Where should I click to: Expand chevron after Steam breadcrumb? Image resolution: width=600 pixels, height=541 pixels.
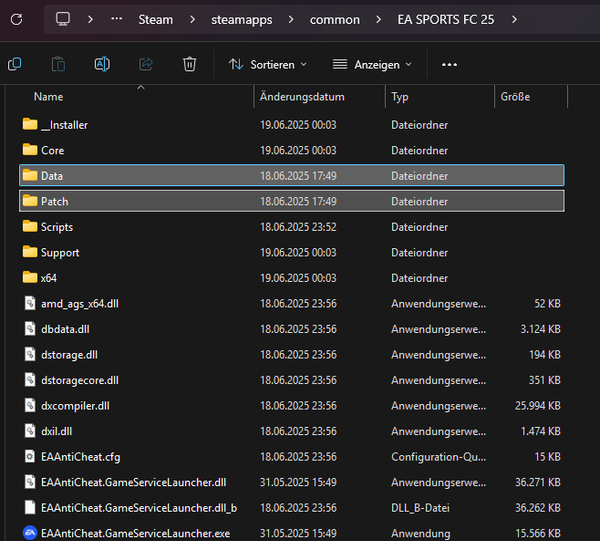[x=192, y=19]
